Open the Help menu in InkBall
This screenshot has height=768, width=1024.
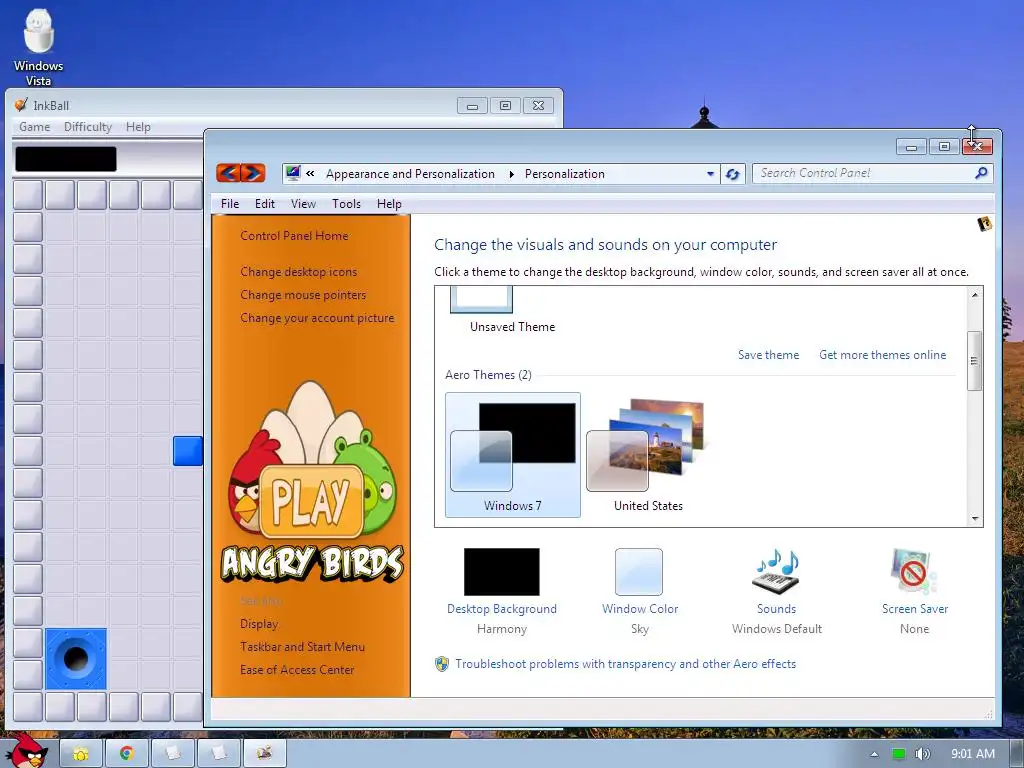[x=138, y=127]
